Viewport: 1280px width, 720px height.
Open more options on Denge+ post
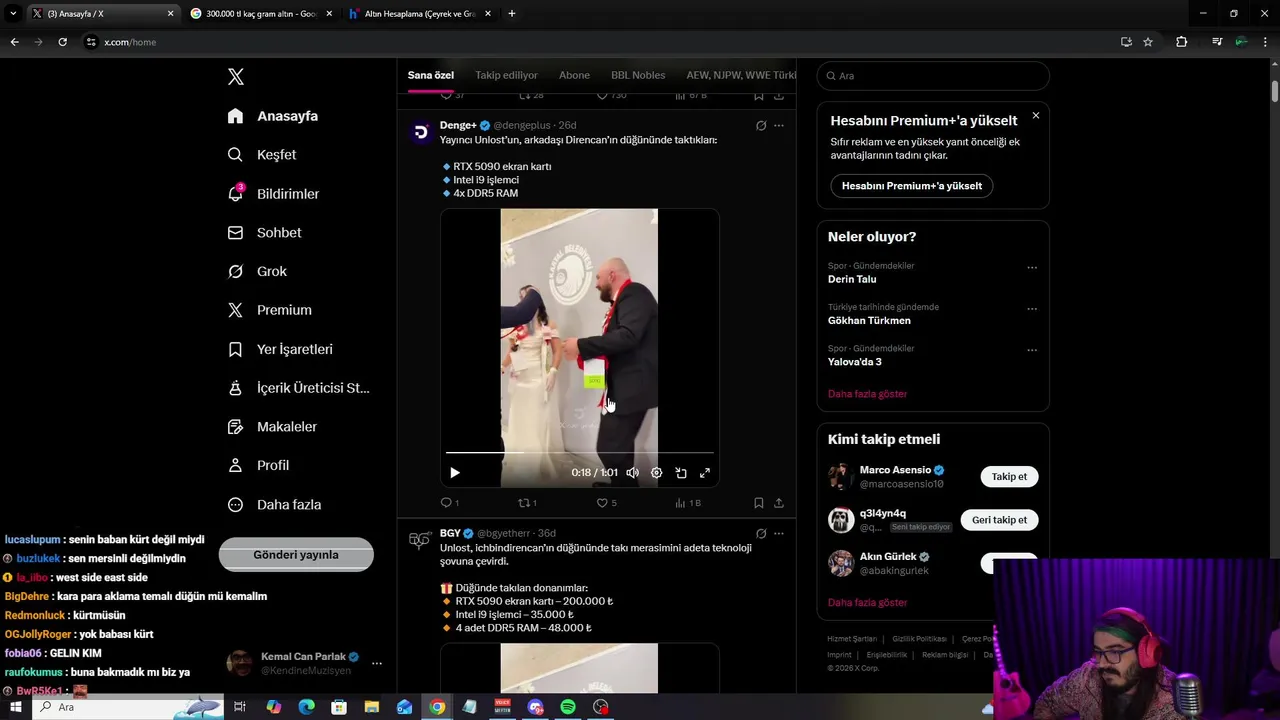pyautogui.click(x=779, y=126)
